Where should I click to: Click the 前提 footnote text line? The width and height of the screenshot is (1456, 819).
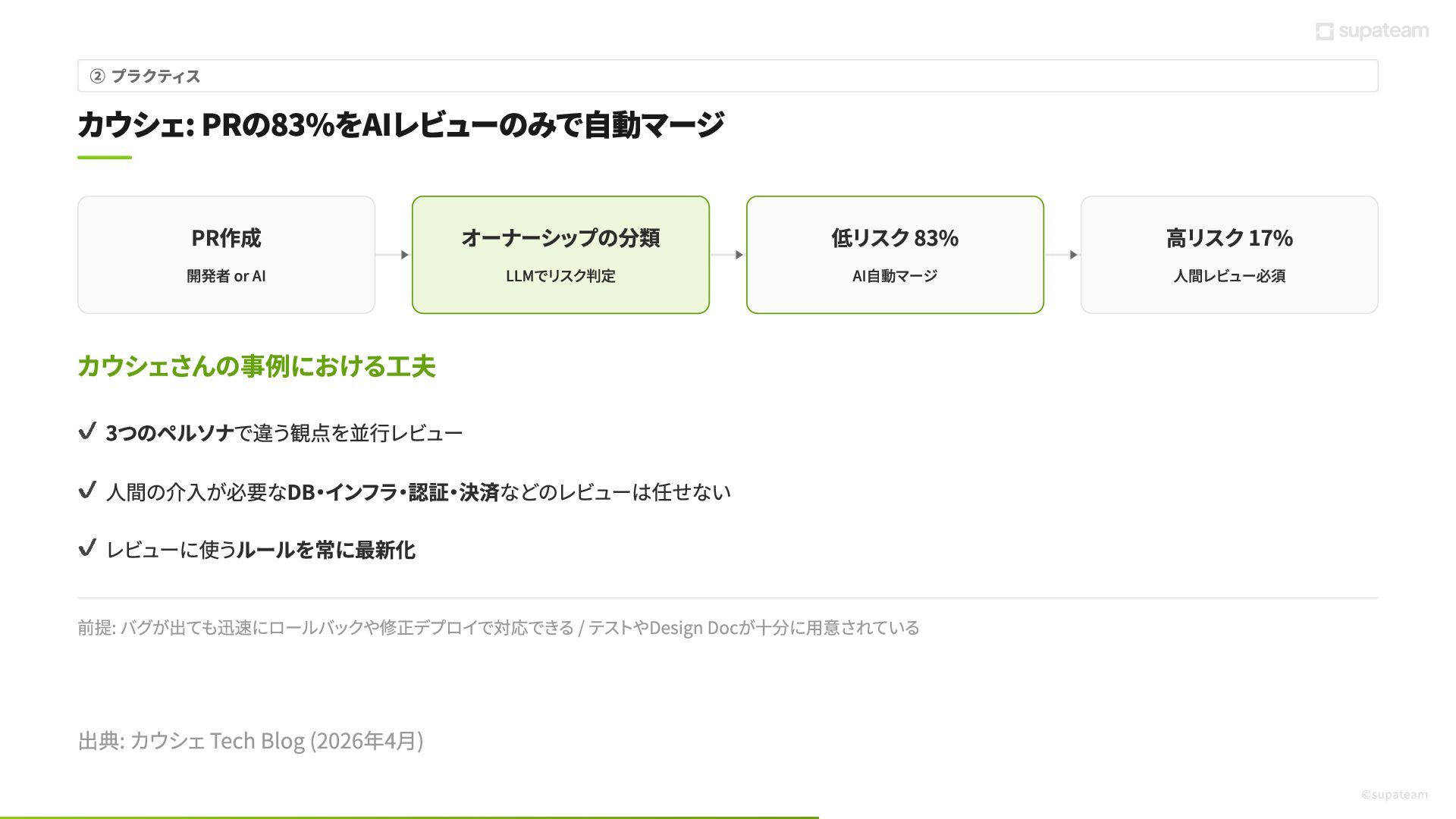click(498, 628)
